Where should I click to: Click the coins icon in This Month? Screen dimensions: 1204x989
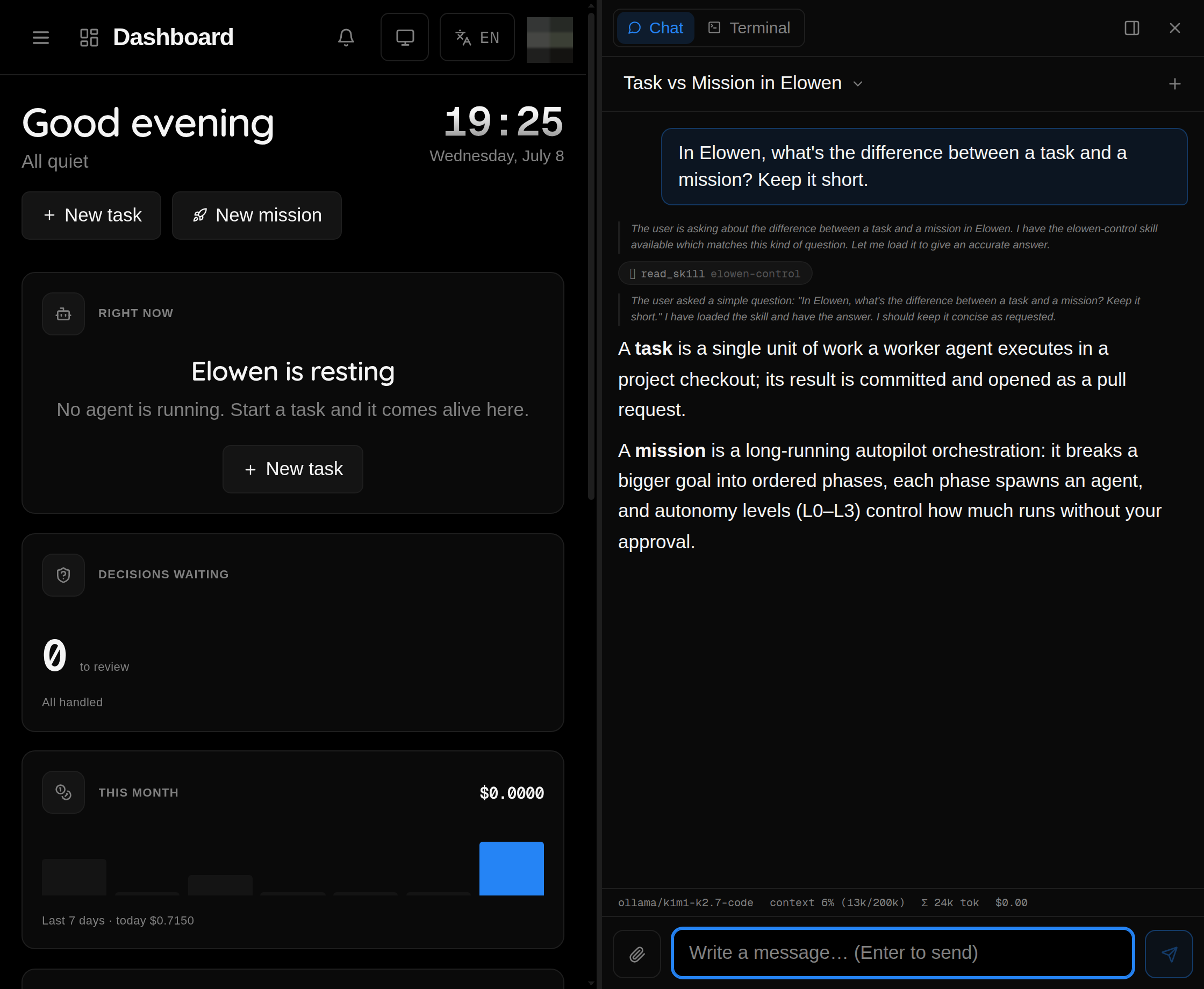point(63,792)
